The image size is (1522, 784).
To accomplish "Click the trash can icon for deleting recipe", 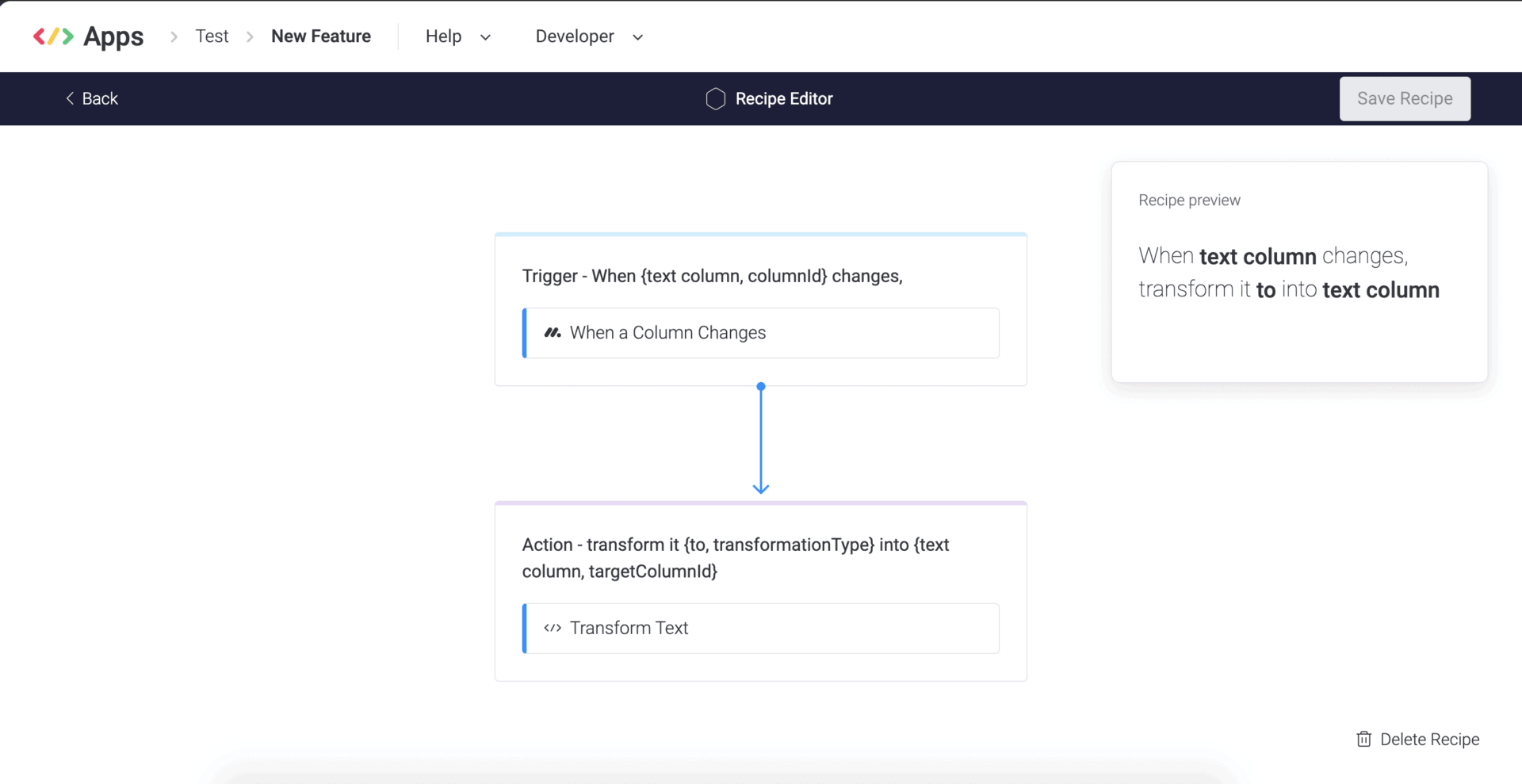I will tap(1363, 739).
